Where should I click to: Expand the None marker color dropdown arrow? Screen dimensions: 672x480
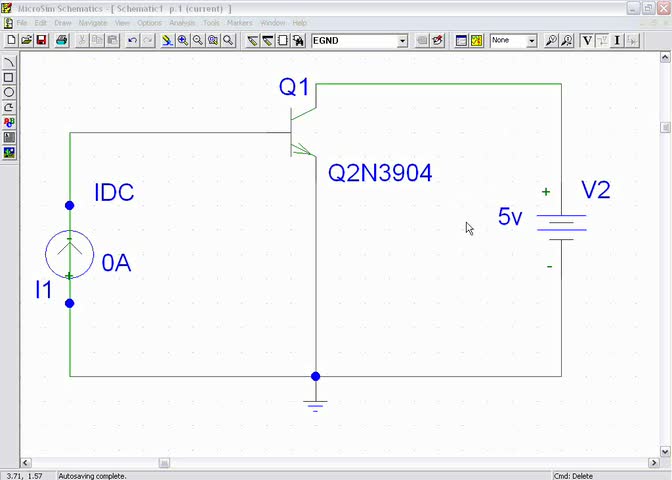(x=531, y=41)
